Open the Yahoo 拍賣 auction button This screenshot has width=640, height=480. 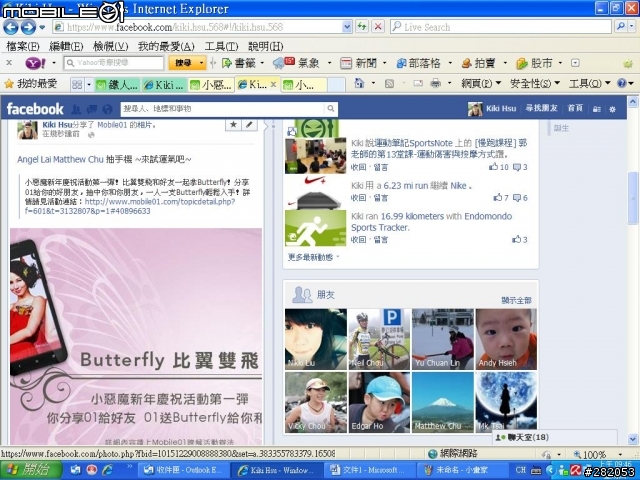point(479,63)
